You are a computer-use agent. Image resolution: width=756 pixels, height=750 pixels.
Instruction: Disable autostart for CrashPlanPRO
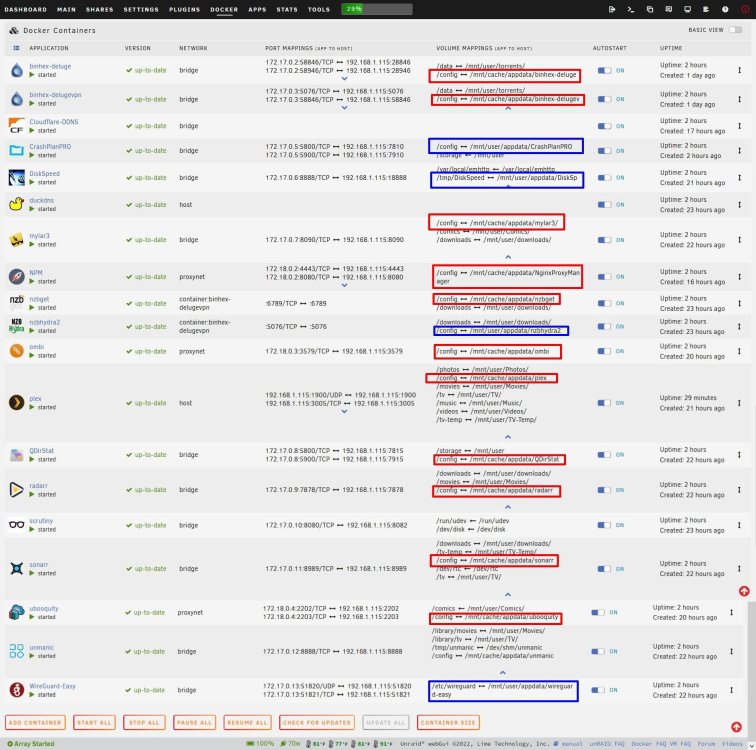604,151
